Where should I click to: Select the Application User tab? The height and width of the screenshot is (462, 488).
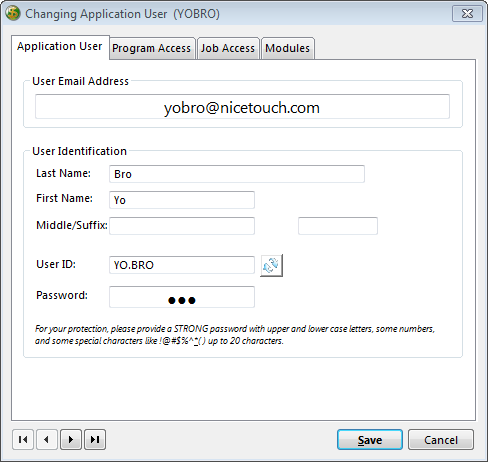pyautogui.click(x=60, y=47)
